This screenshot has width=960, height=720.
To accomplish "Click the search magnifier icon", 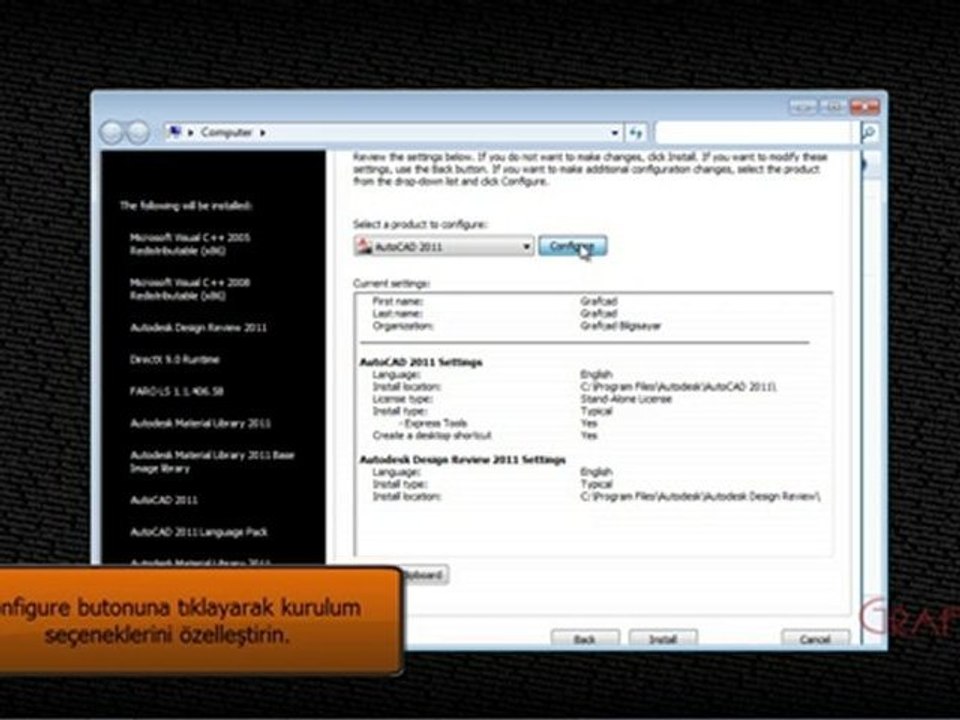I will point(869,133).
